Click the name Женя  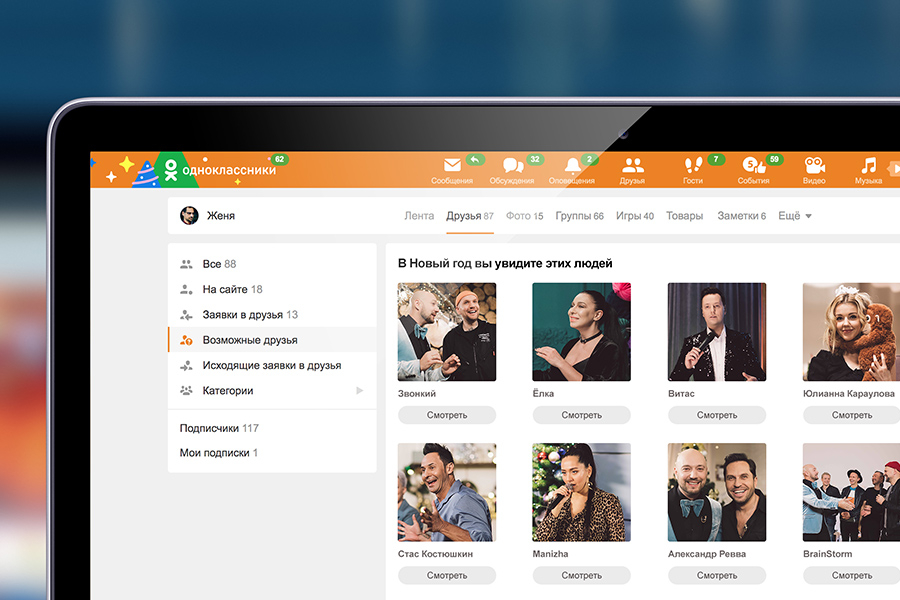tap(221, 216)
